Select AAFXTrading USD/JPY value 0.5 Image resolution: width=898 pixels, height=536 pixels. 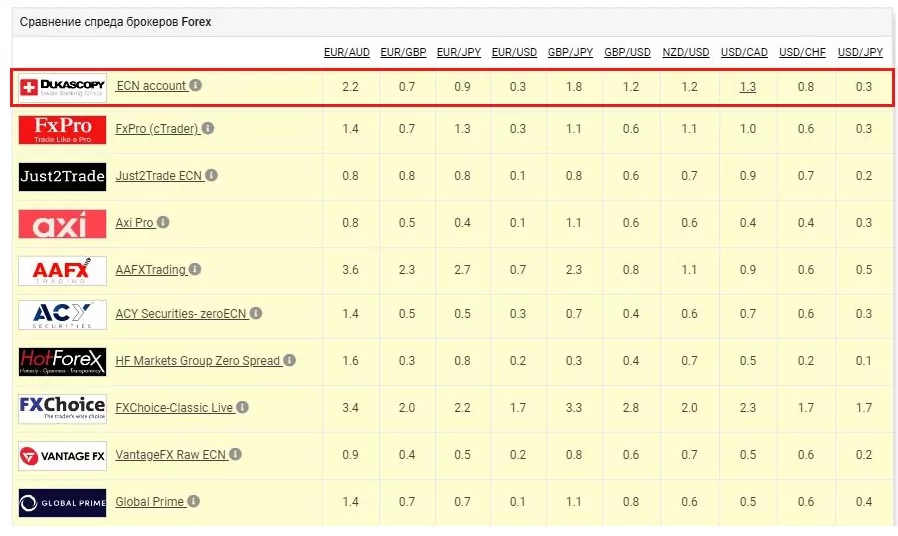pyautogui.click(x=863, y=270)
